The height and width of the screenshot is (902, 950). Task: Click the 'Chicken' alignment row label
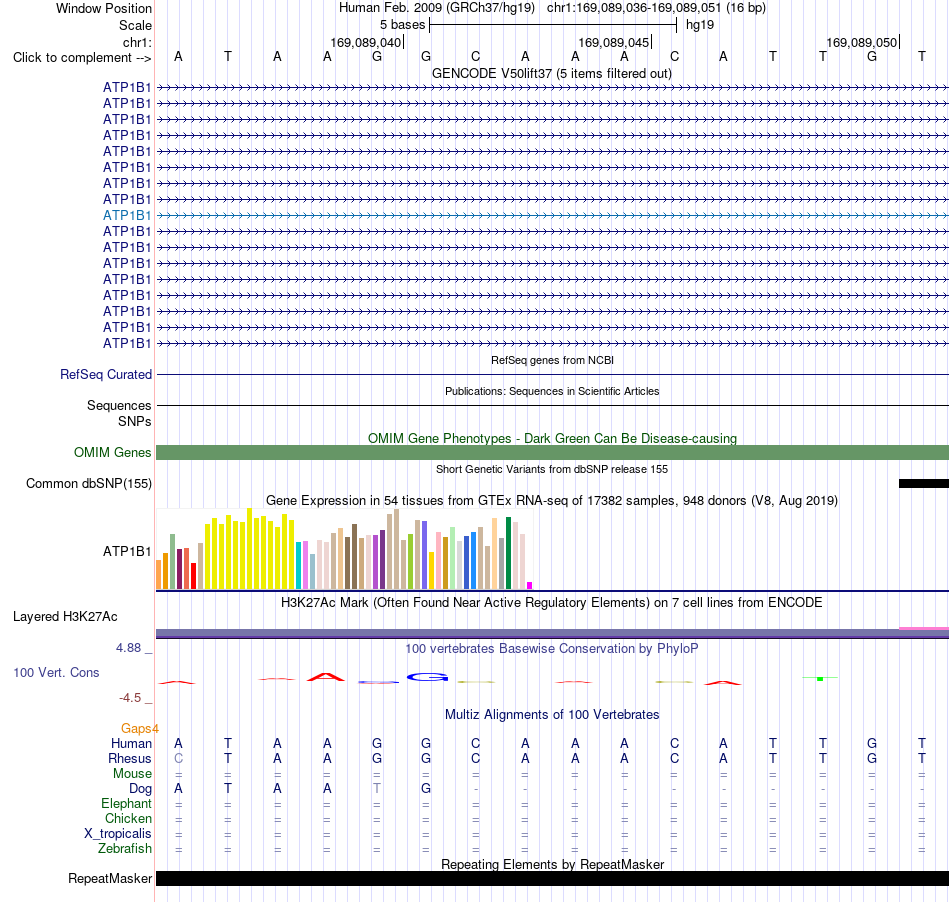pyautogui.click(x=128, y=818)
